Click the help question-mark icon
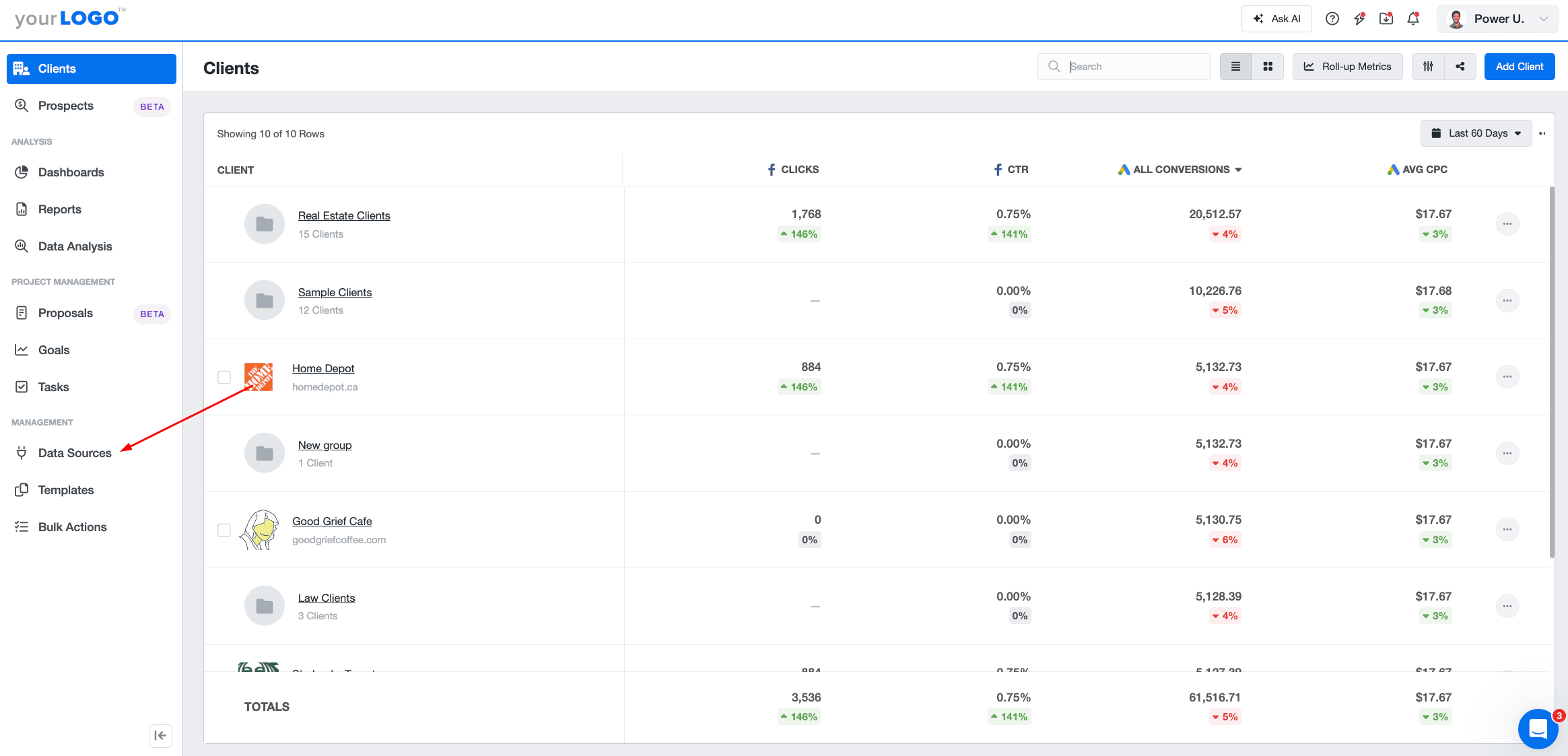The image size is (1568, 756). pyautogui.click(x=1332, y=19)
